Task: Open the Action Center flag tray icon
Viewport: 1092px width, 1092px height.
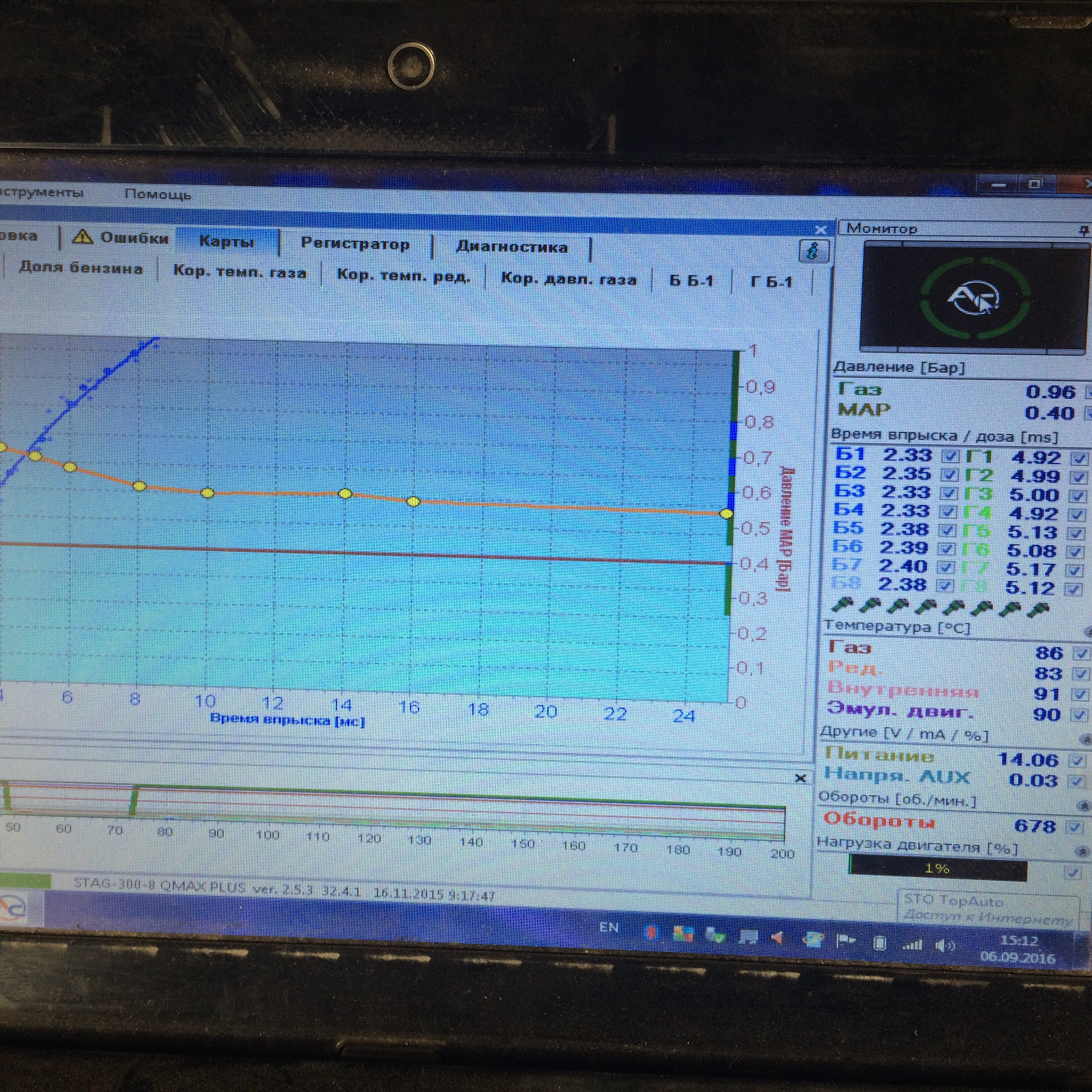Action: pos(846,941)
